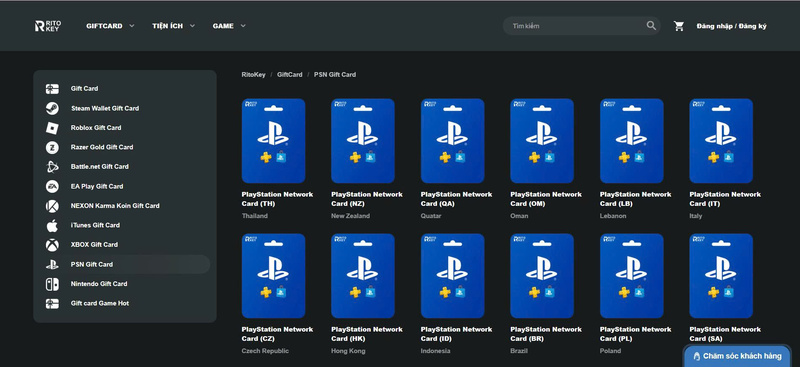Open the Thailand PSN card thumbnail
Image resolution: width=800 pixels, height=367 pixels.
pyautogui.click(x=273, y=141)
